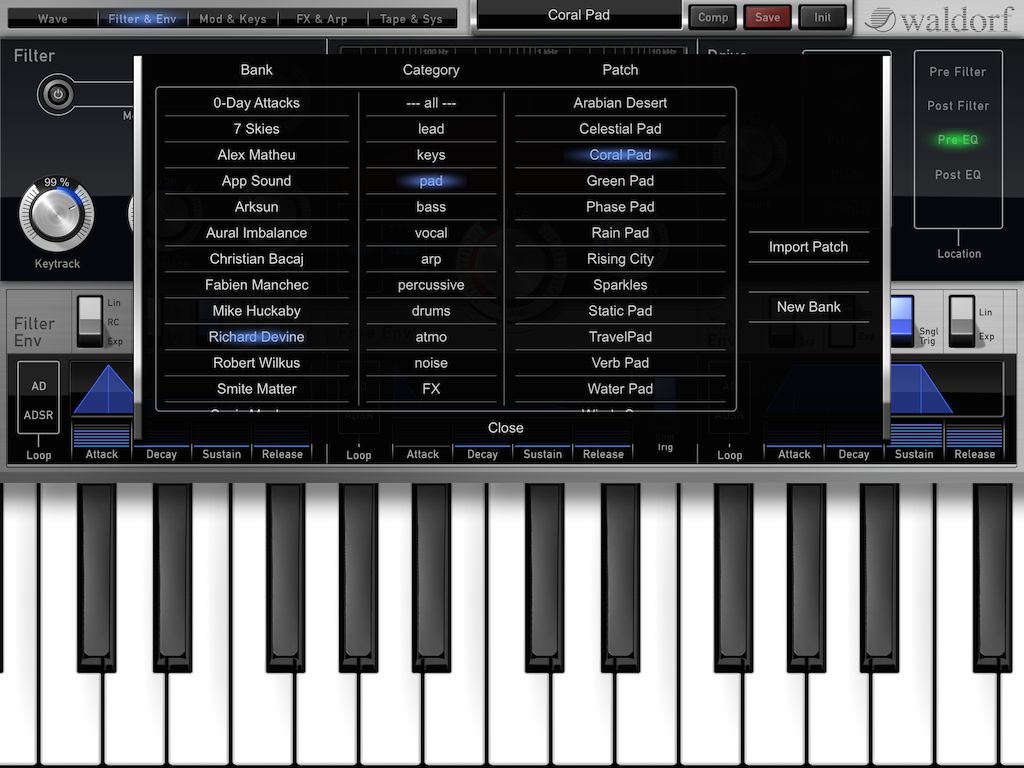Screen dimensions: 1024x768
Task: Choose the Robert Wilkus bank
Action: click(257, 363)
